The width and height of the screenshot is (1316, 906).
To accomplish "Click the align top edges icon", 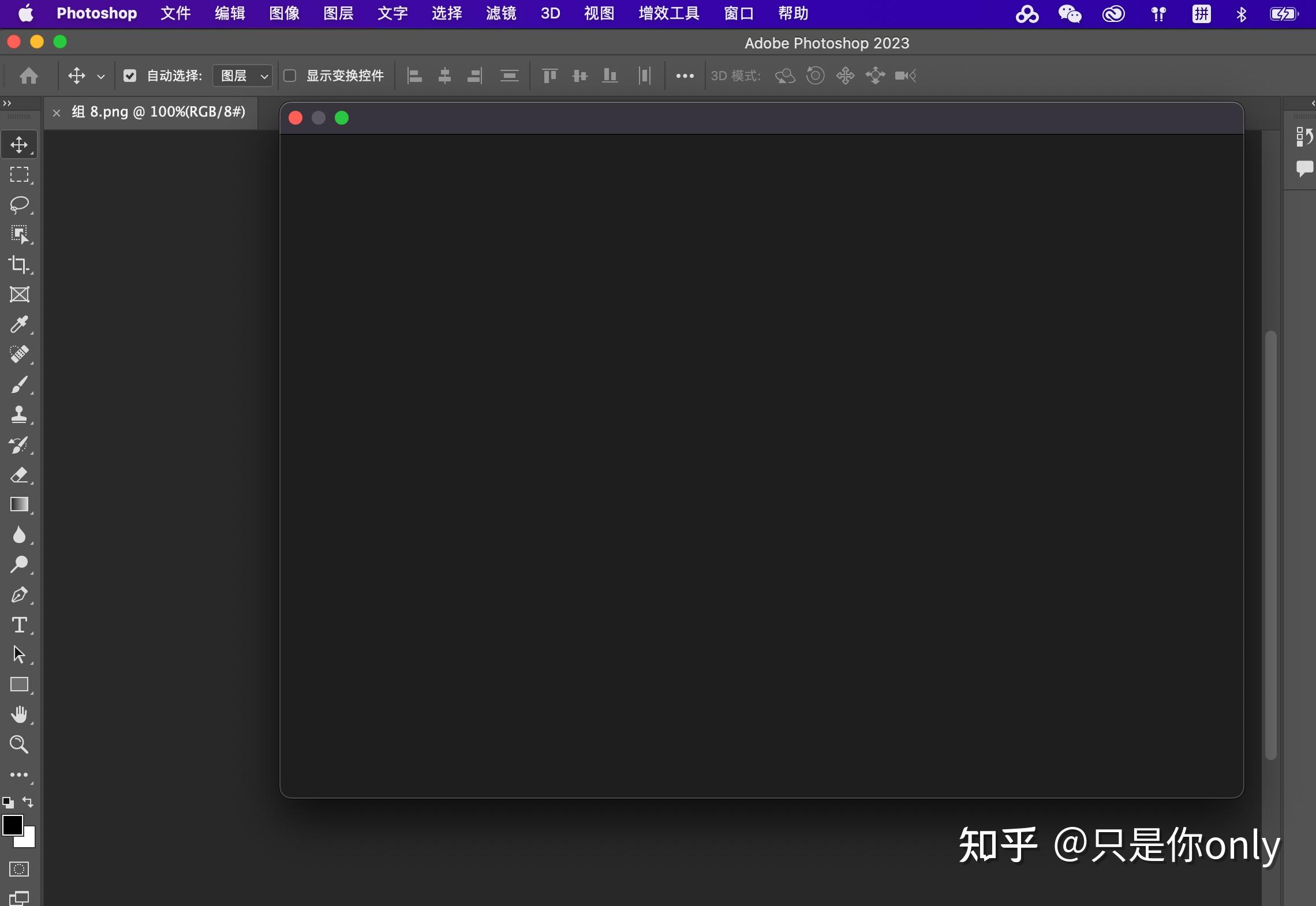I will point(548,76).
